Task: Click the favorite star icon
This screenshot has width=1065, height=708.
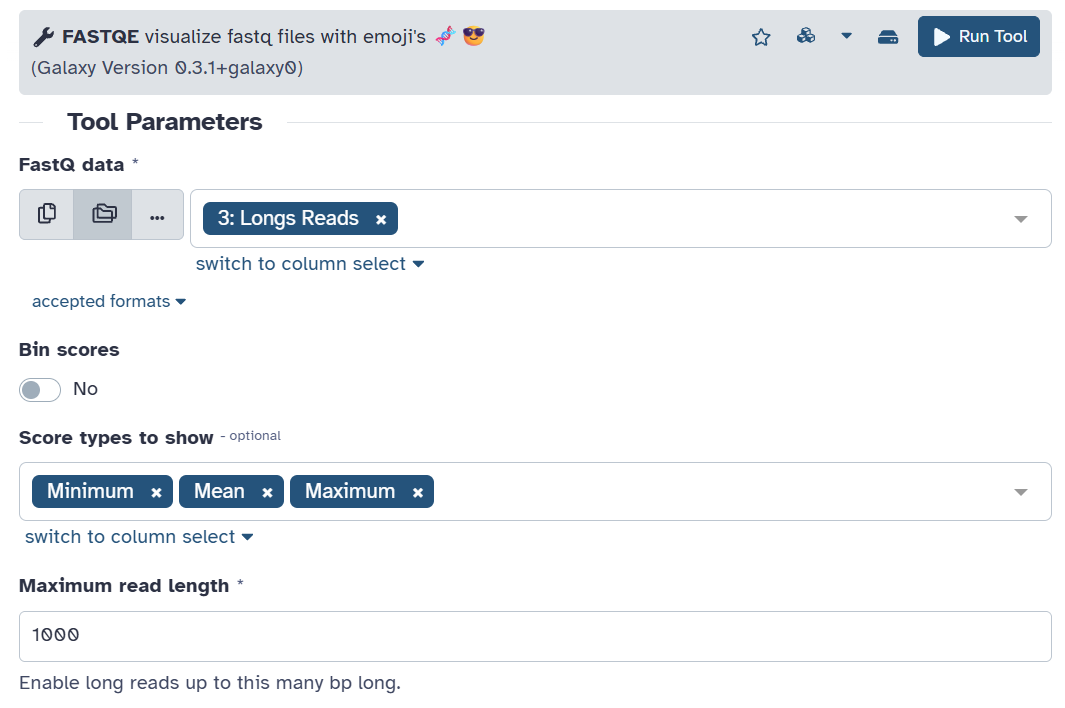Action: (761, 37)
